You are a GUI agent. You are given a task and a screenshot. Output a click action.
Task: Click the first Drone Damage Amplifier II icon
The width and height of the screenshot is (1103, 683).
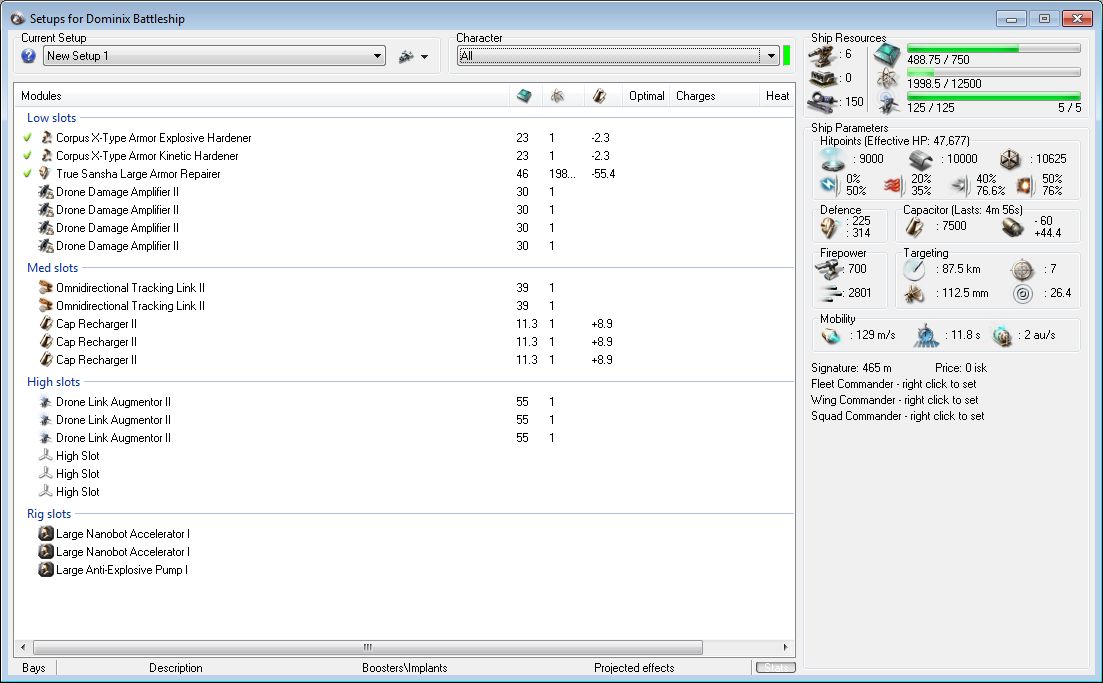tap(46, 191)
